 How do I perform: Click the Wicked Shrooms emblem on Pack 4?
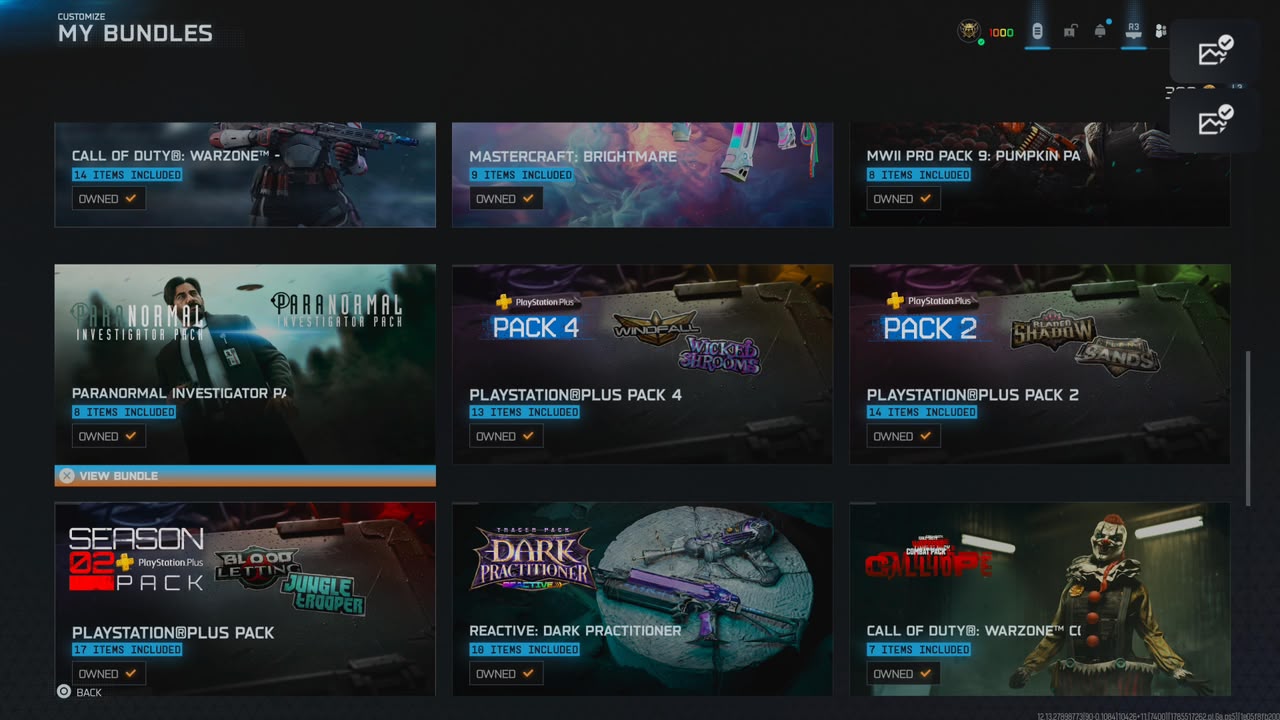(720, 356)
